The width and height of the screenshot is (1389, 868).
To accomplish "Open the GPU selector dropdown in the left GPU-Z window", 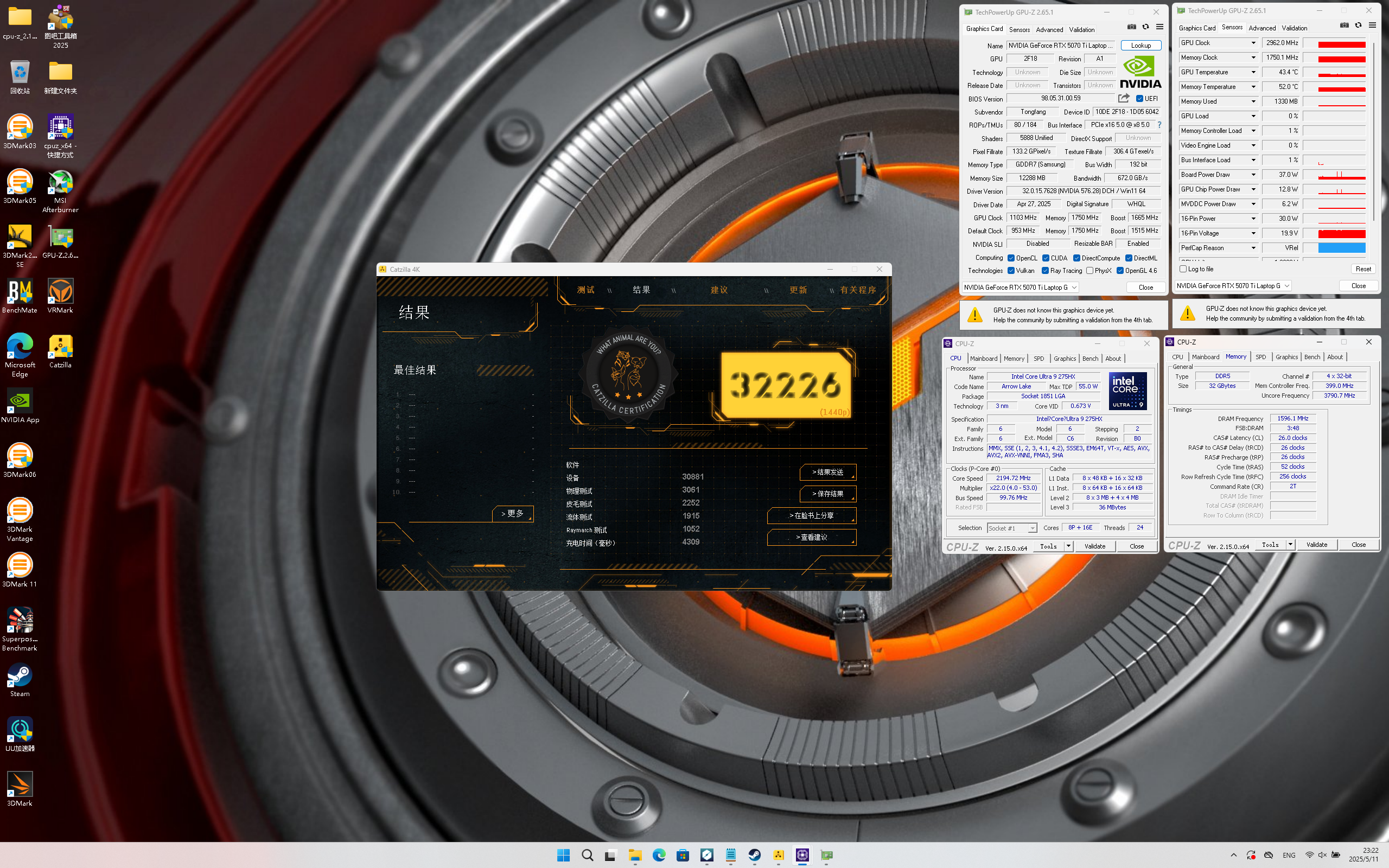I will (x=1020, y=288).
